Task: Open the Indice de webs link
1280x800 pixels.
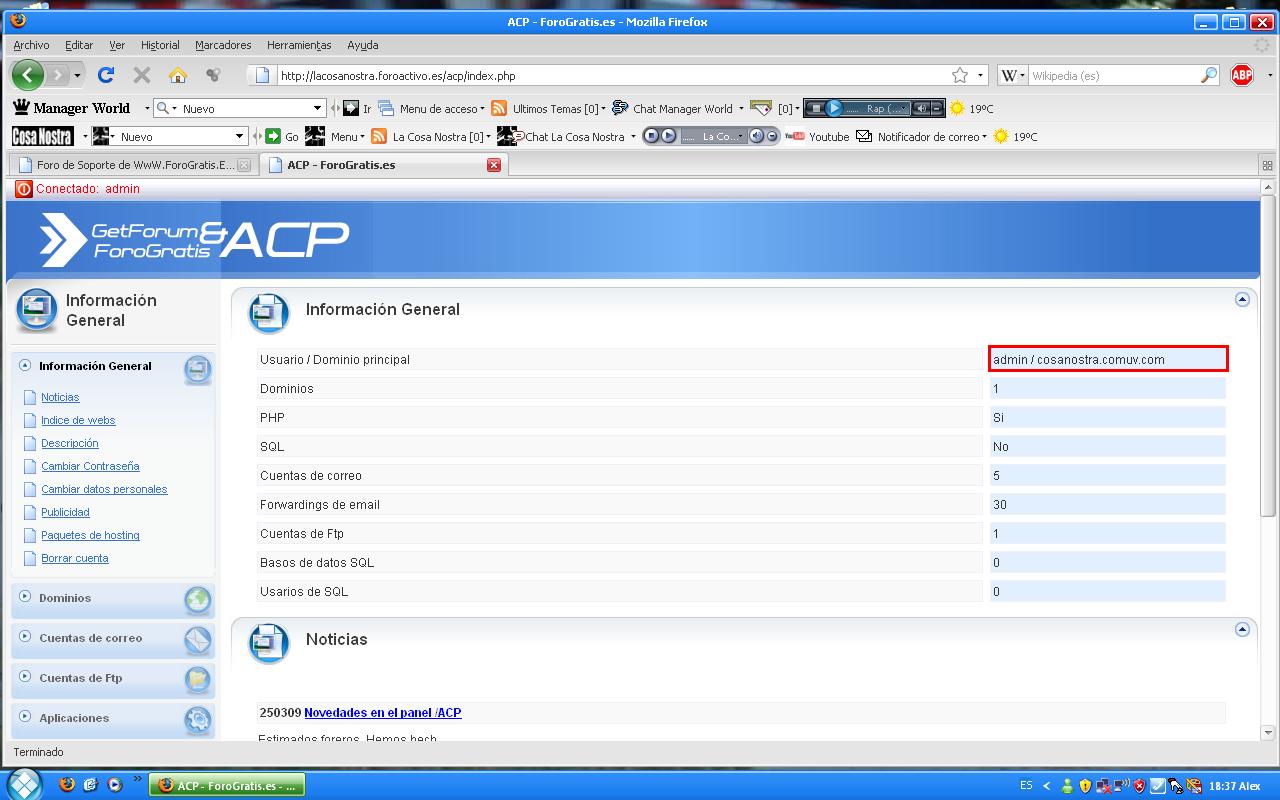Action: tap(78, 420)
